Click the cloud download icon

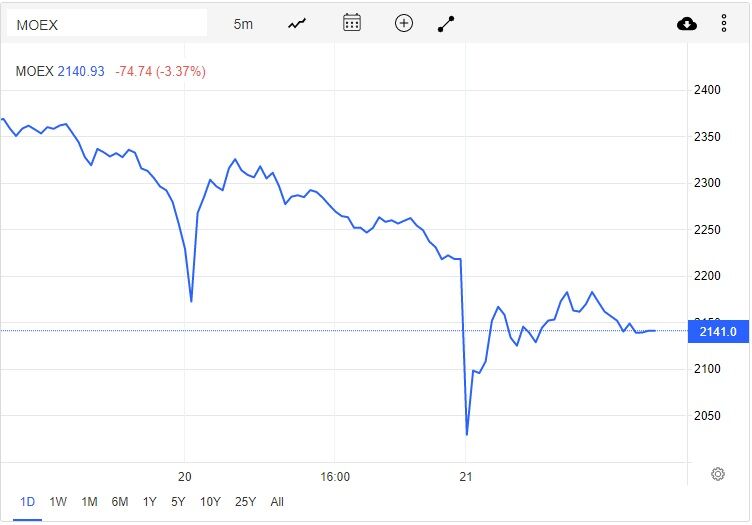687,23
